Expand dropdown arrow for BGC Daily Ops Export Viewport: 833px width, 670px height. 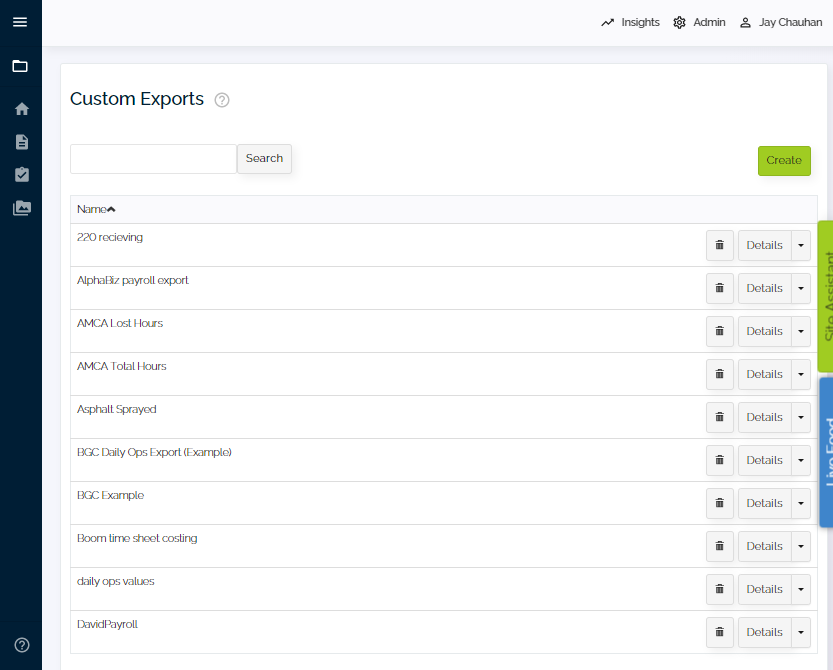801,460
